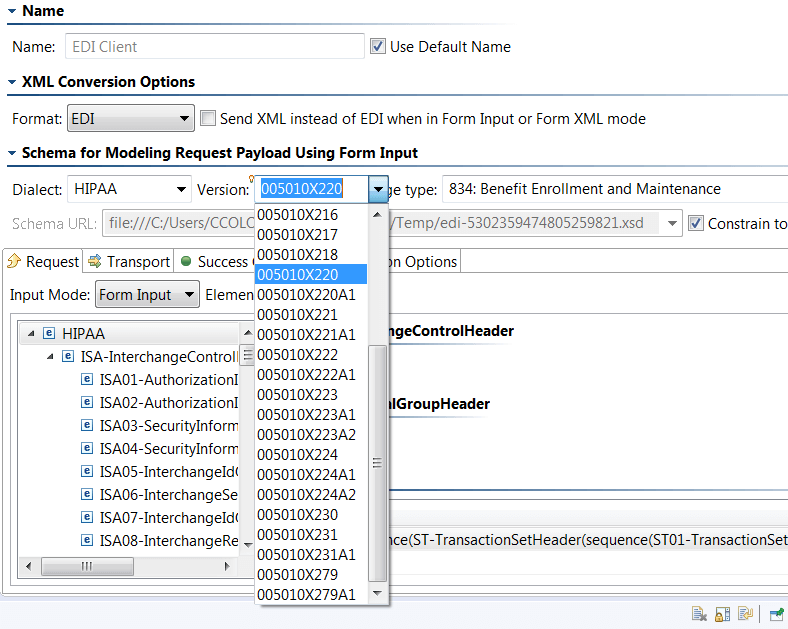
Task: Select version 005010X221 from list
Action: 311,314
